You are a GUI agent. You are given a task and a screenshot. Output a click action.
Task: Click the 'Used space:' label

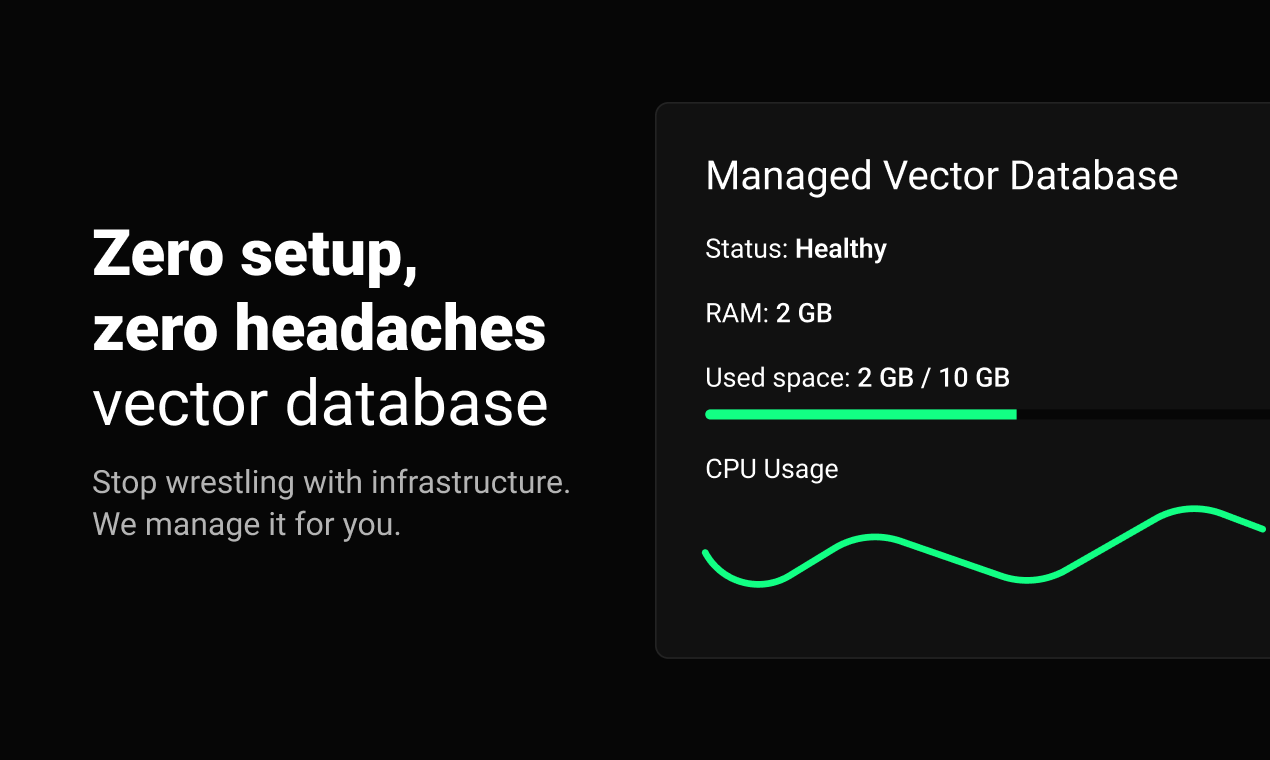[778, 378]
